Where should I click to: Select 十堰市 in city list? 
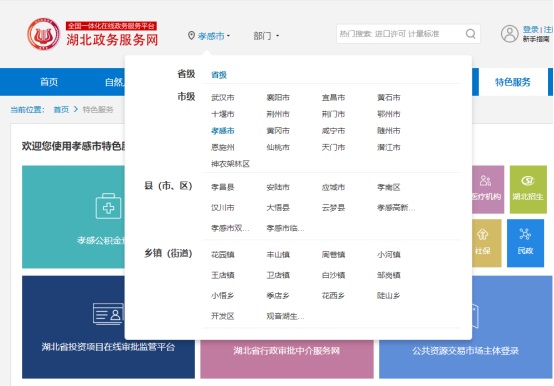[223, 114]
